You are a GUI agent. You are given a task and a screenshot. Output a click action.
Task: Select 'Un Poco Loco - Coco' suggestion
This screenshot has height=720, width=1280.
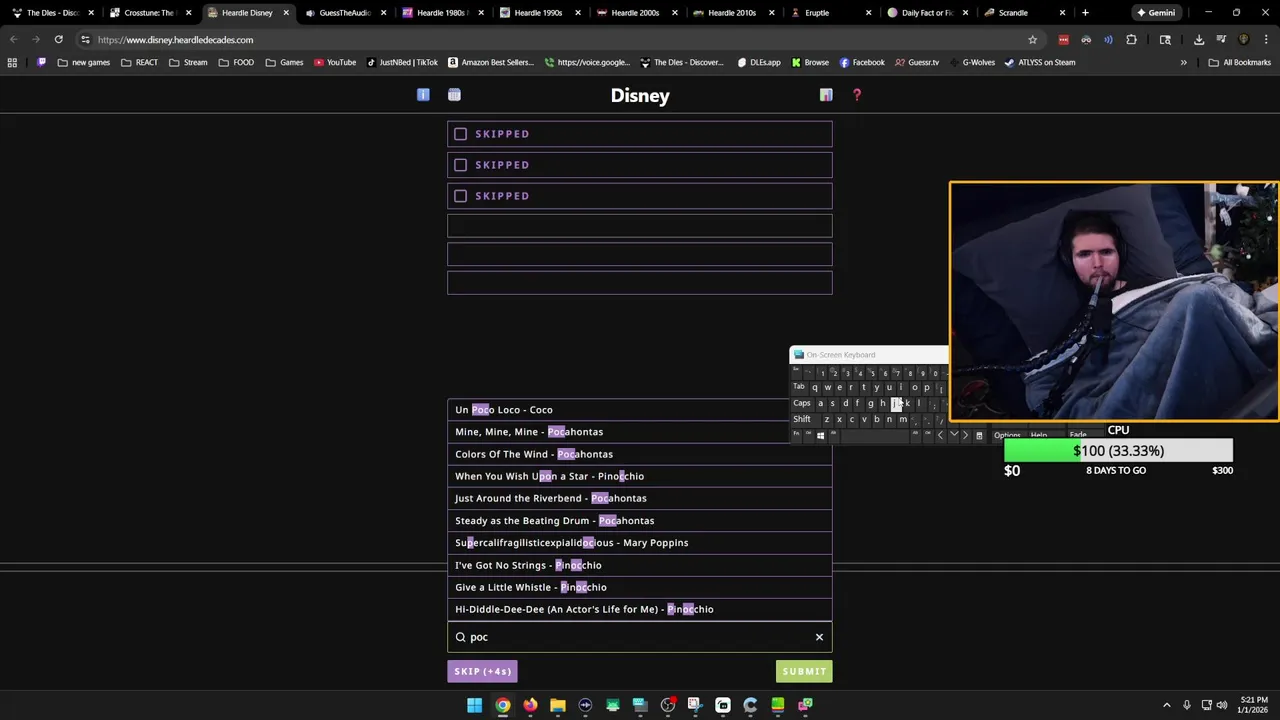click(640, 410)
